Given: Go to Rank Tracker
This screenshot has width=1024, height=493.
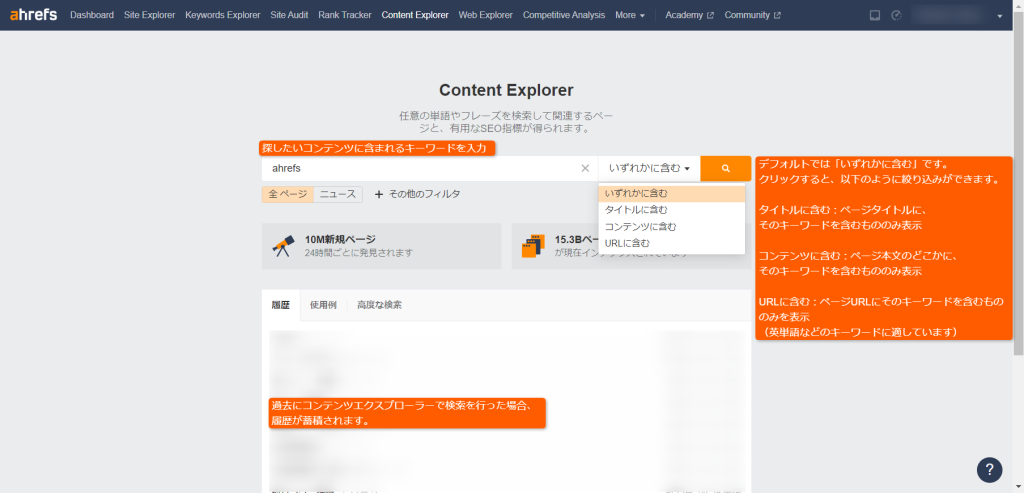Looking at the screenshot, I should point(345,15).
